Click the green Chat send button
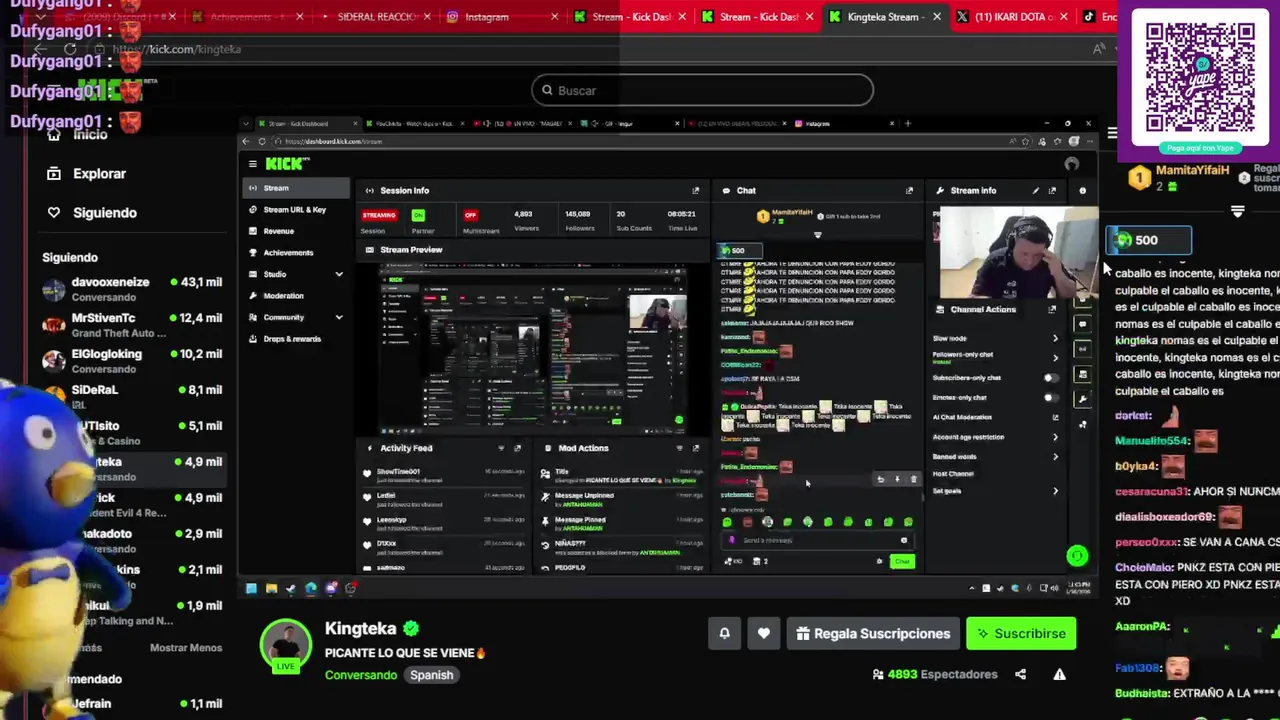The width and height of the screenshot is (1280, 720). pos(902,561)
